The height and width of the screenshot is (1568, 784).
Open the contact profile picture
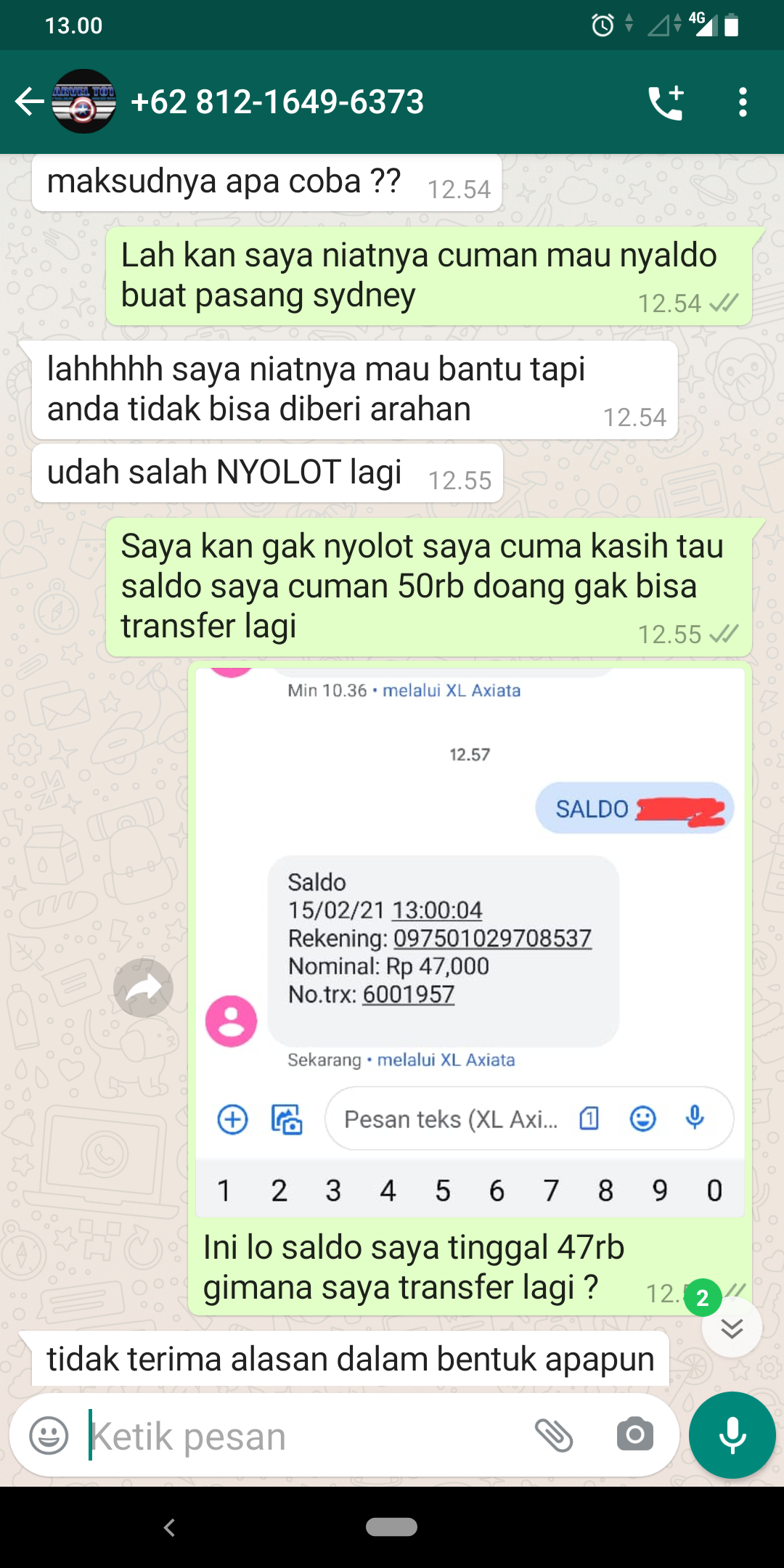84,102
